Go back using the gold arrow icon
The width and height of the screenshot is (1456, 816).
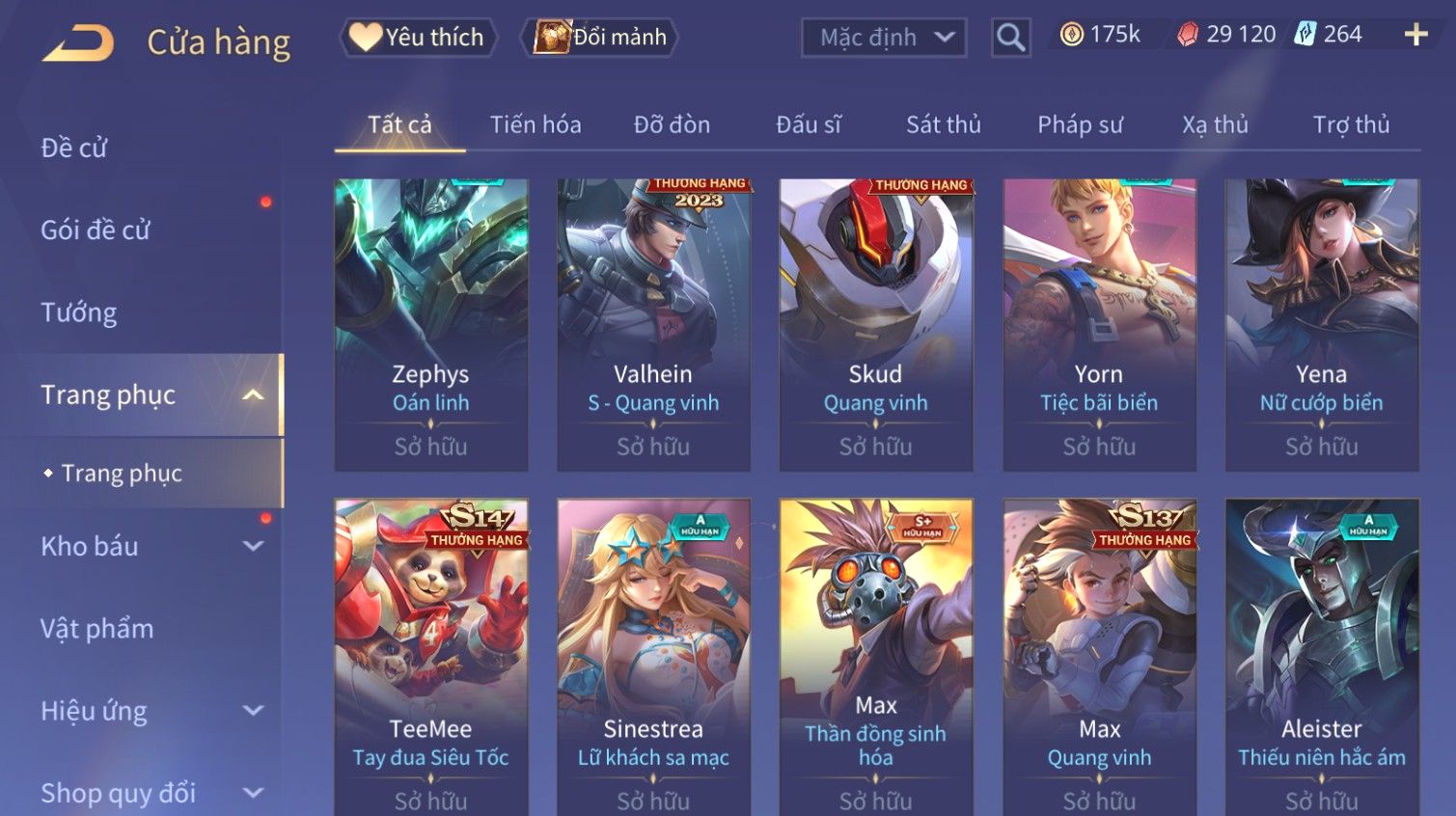78,42
